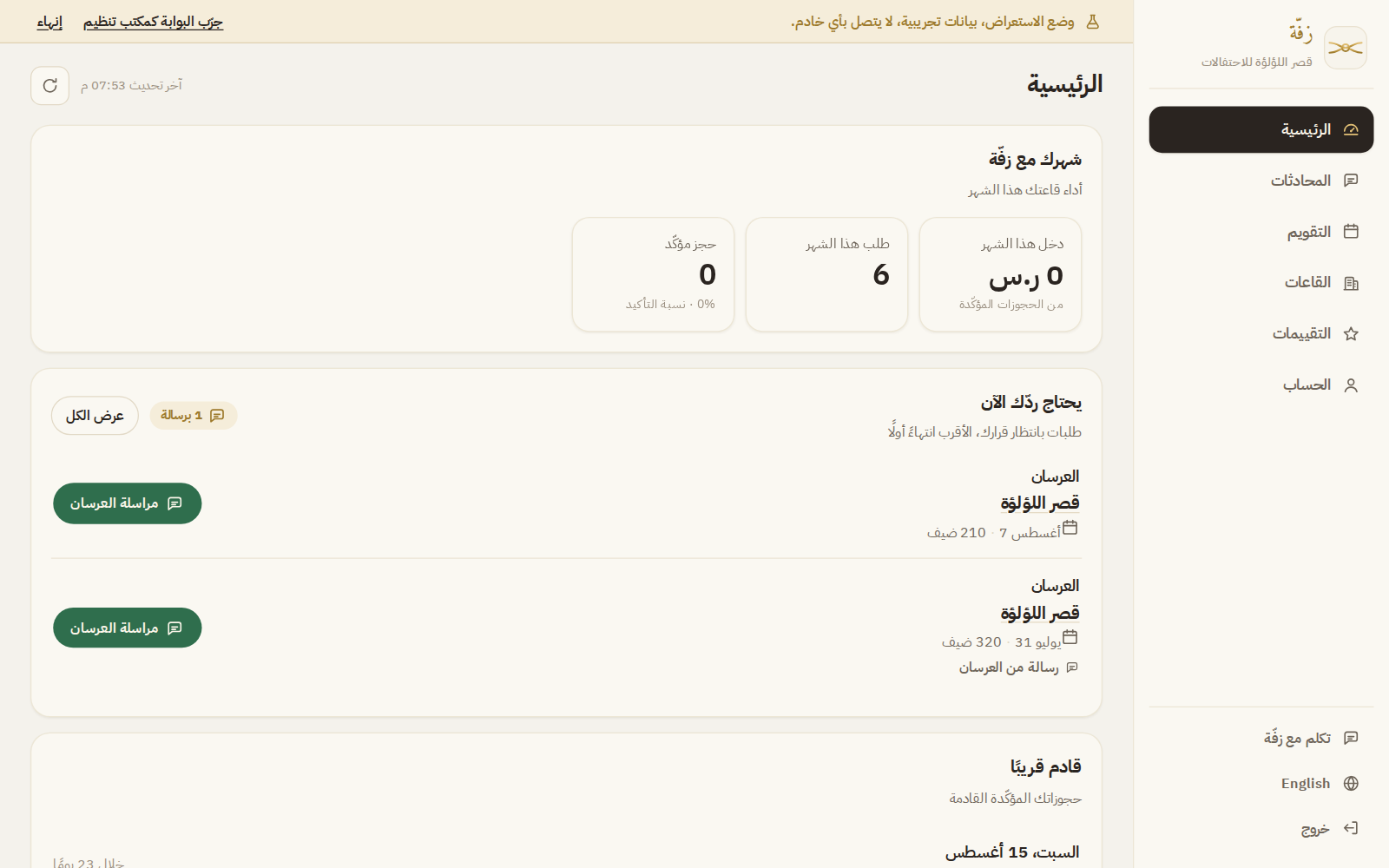
Task: Click مراسلة العرسان for the 31 يوليو request
Action: (x=127, y=628)
